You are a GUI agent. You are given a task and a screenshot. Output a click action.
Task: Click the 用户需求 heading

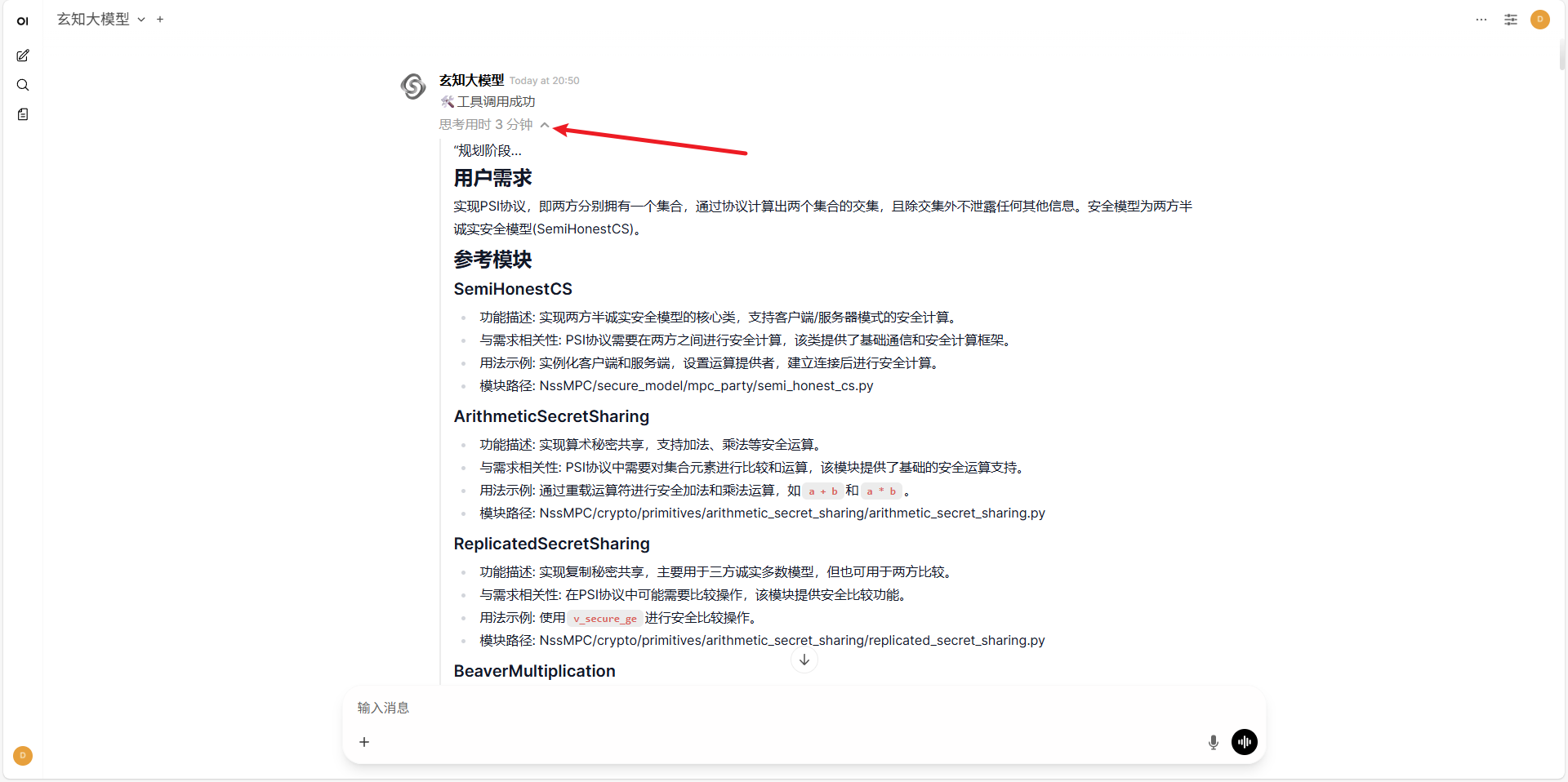point(492,178)
